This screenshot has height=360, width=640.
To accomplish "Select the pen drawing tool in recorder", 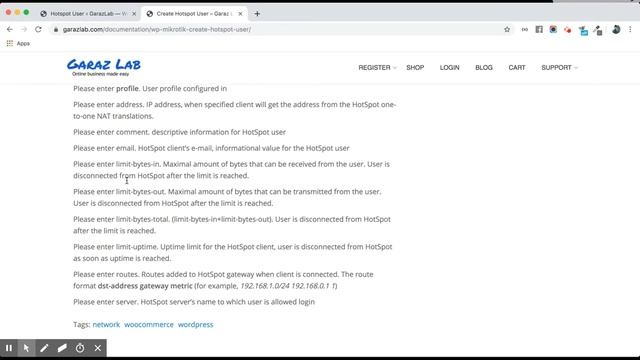I will [44, 348].
